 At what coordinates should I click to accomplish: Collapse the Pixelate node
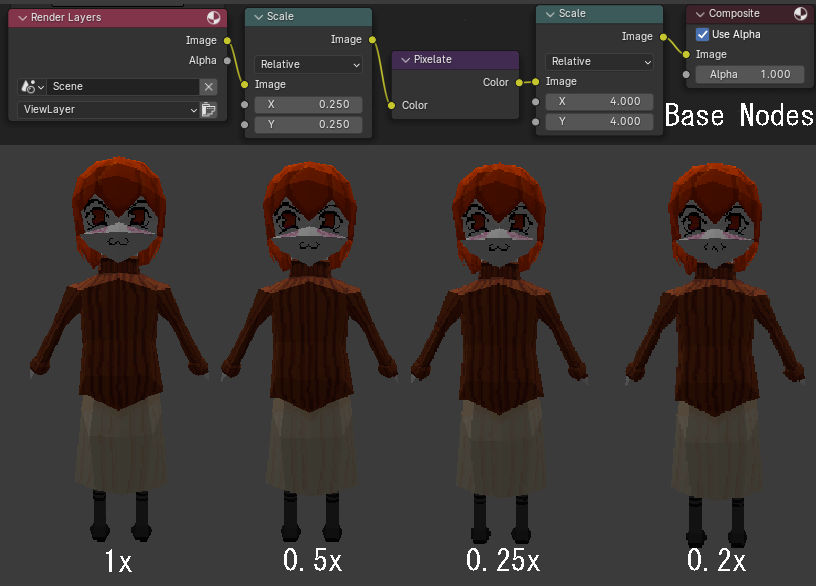pyautogui.click(x=405, y=60)
